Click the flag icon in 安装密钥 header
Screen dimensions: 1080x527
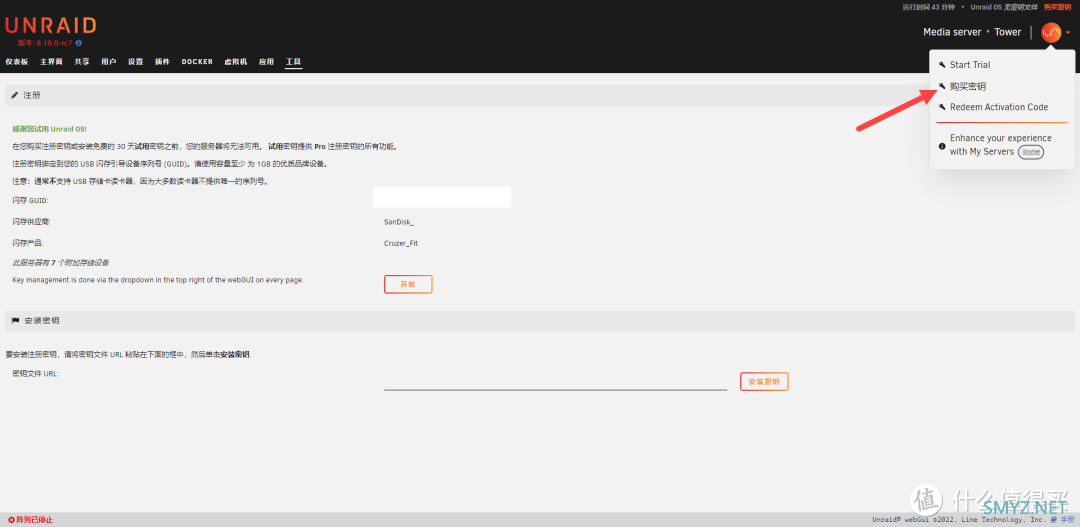[x=15, y=321]
